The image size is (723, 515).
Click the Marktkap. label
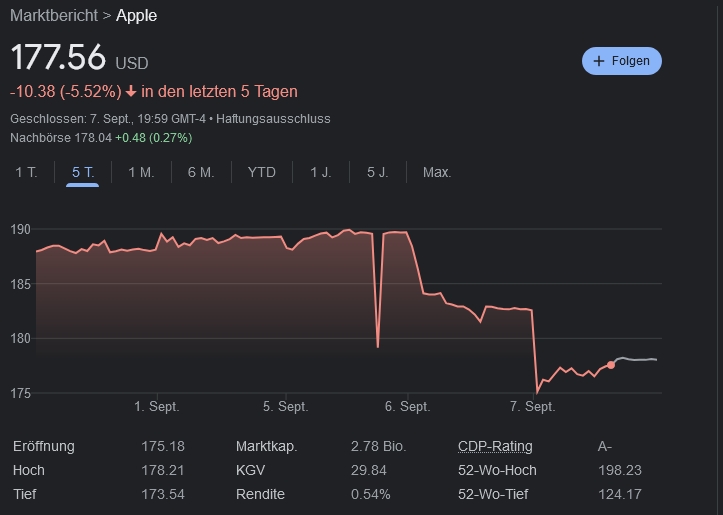[x=267, y=446]
